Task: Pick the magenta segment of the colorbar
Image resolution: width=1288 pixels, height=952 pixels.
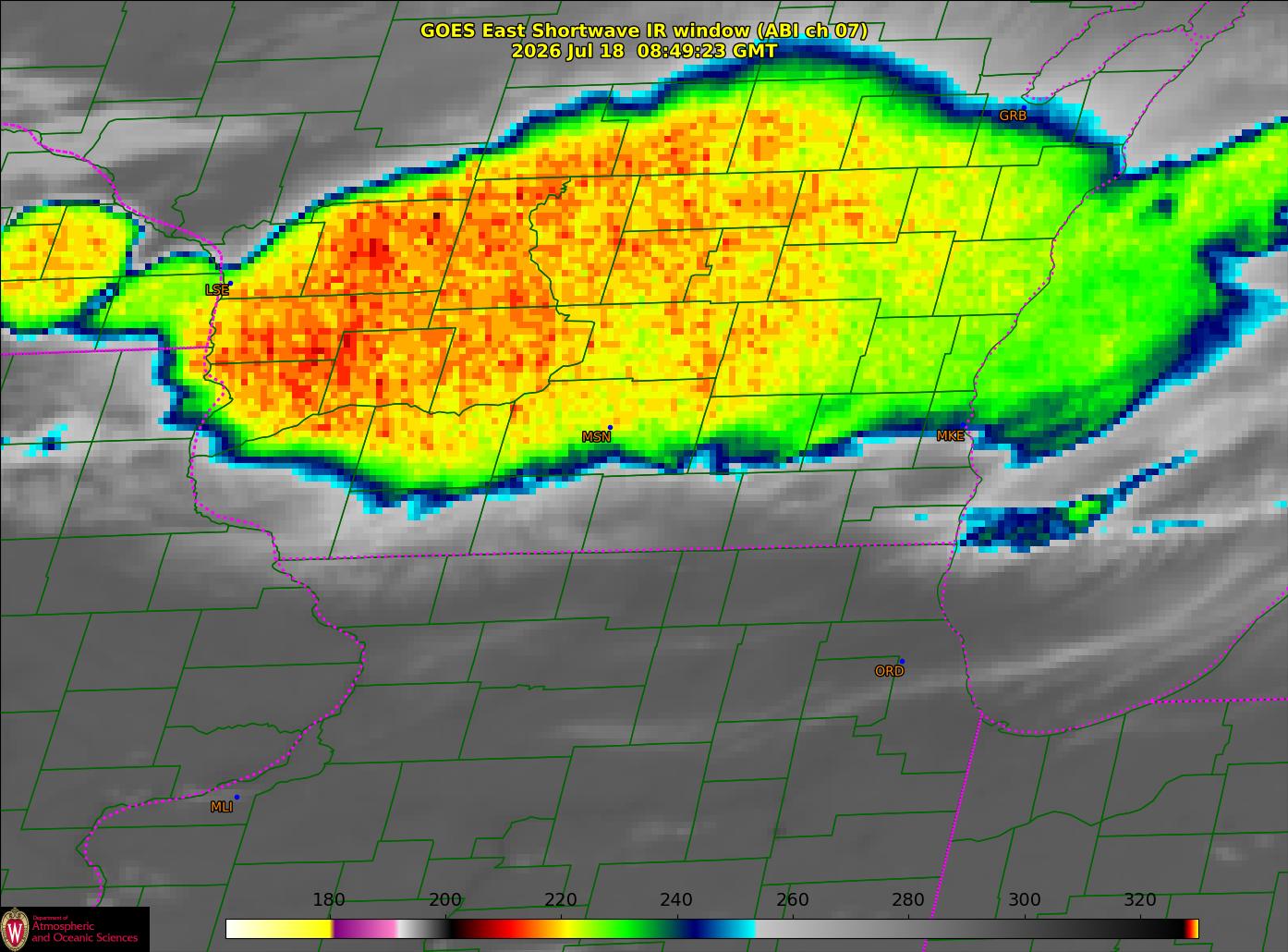Action: [365, 929]
